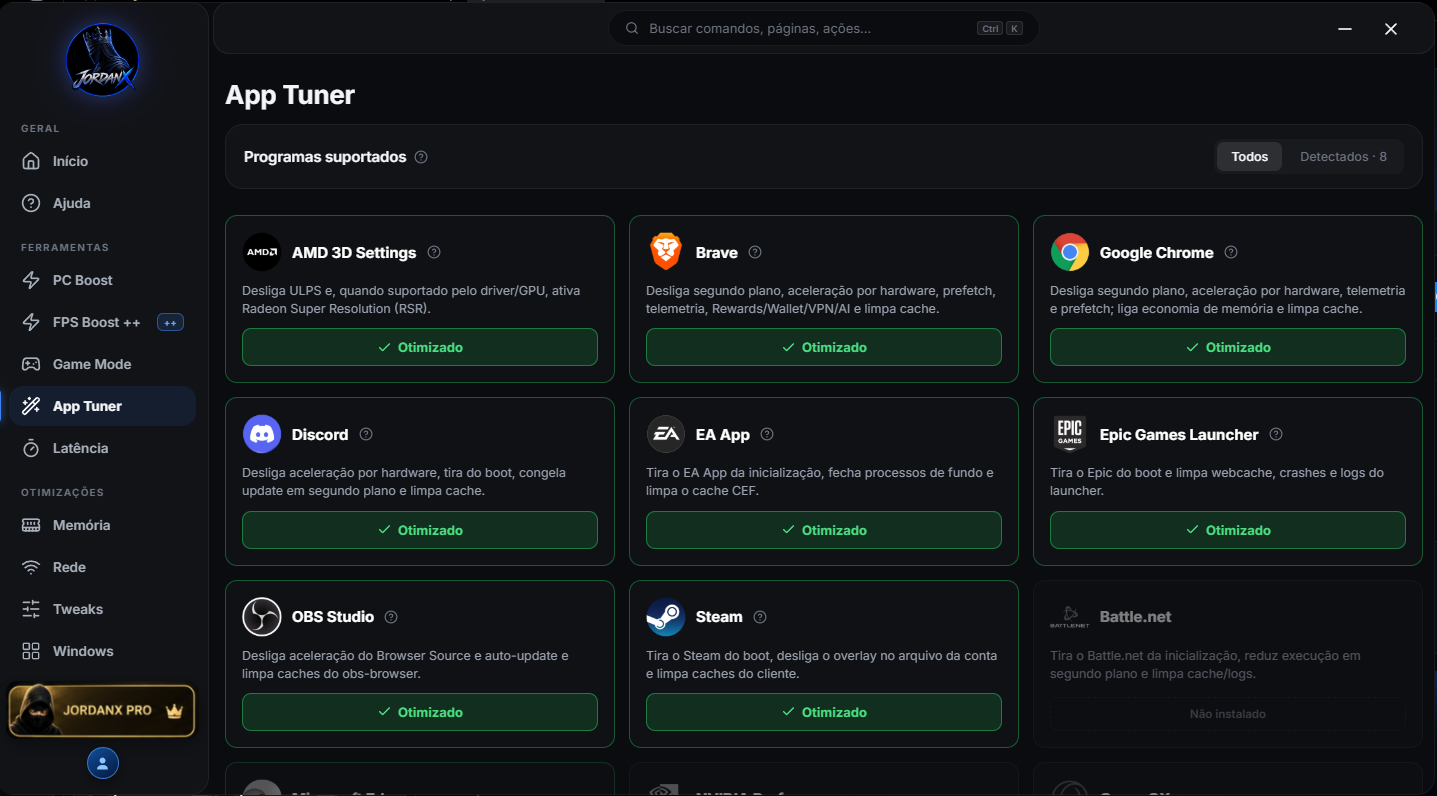The height and width of the screenshot is (796, 1437).
Task: Open help icon next to AMD 3D Settings
Action: [x=434, y=252]
